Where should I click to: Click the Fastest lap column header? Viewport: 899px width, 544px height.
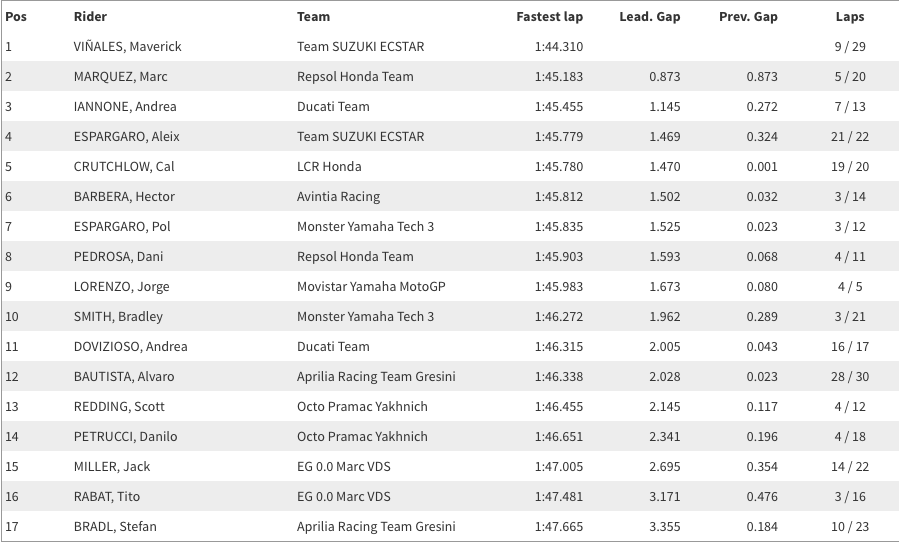(x=549, y=17)
